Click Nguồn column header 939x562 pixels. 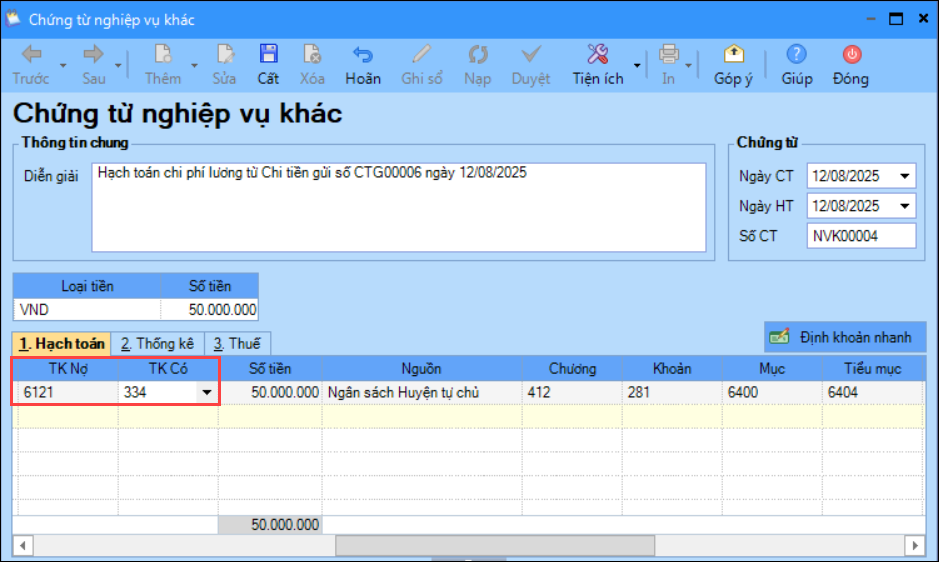(x=422, y=368)
